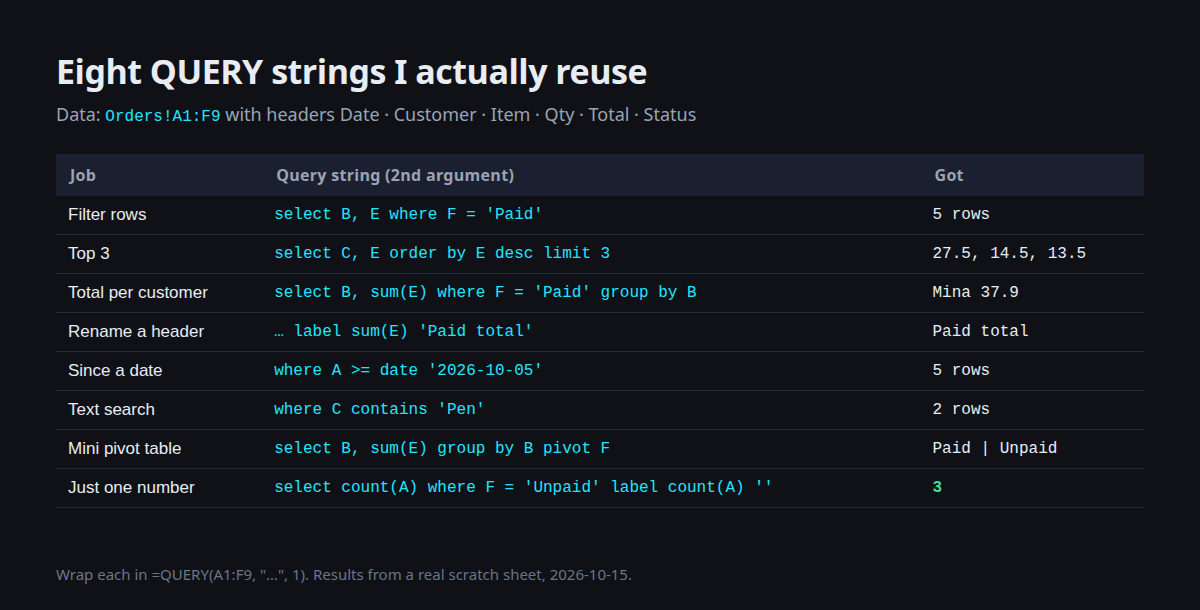Image resolution: width=1200 pixels, height=610 pixels.
Task: Click the 'Rename a header' job cell
Action: [136, 331]
